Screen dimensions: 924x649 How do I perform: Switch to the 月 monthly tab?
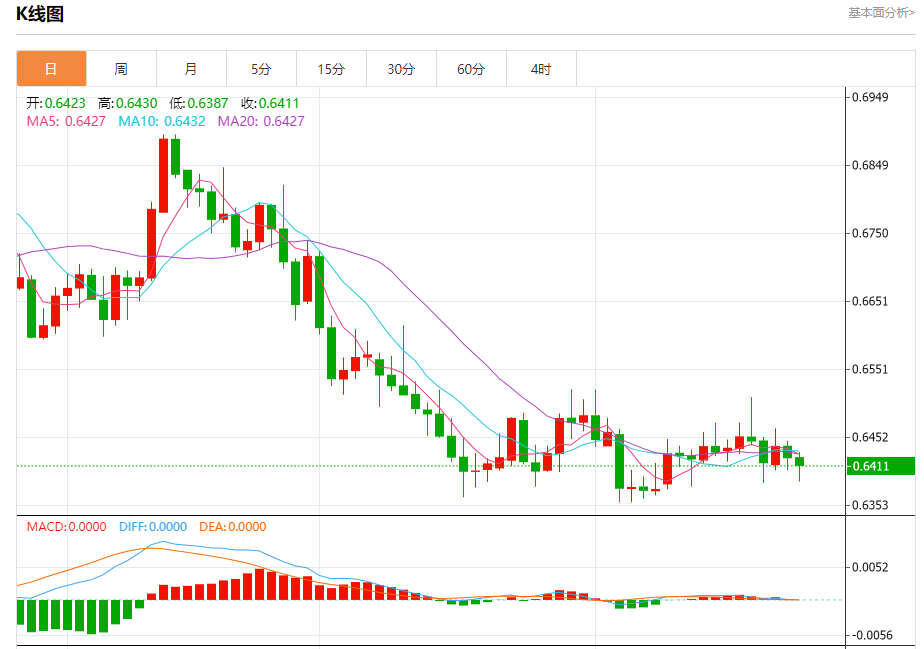[x=191, y=69]
